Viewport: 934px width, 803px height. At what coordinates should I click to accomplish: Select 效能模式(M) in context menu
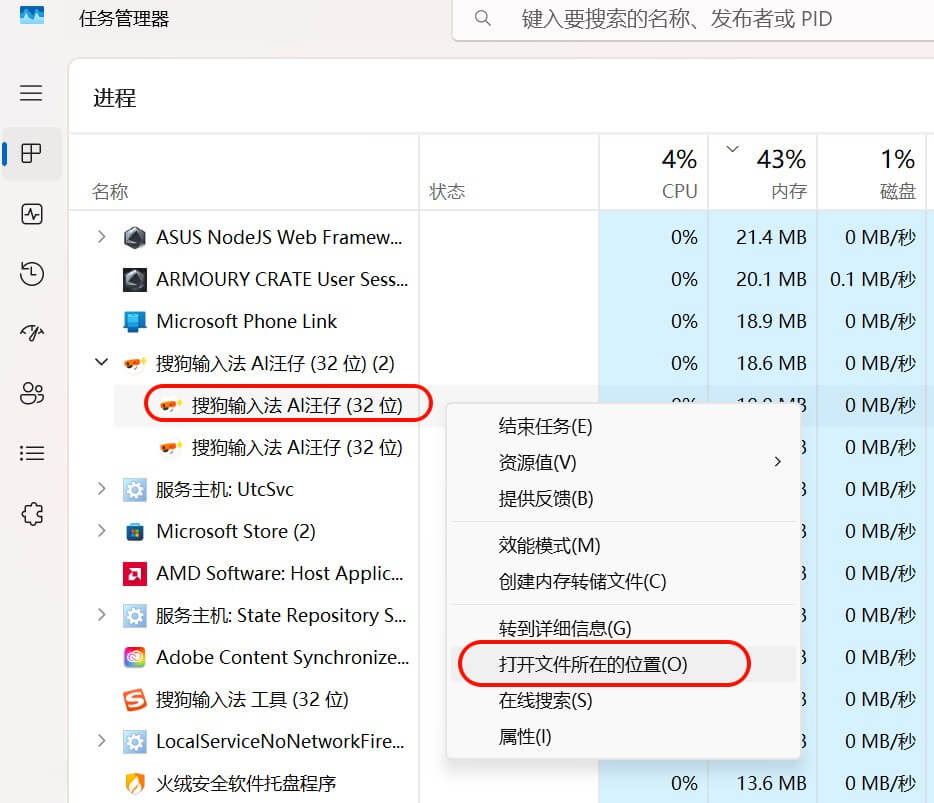click(x=623, y=546)
